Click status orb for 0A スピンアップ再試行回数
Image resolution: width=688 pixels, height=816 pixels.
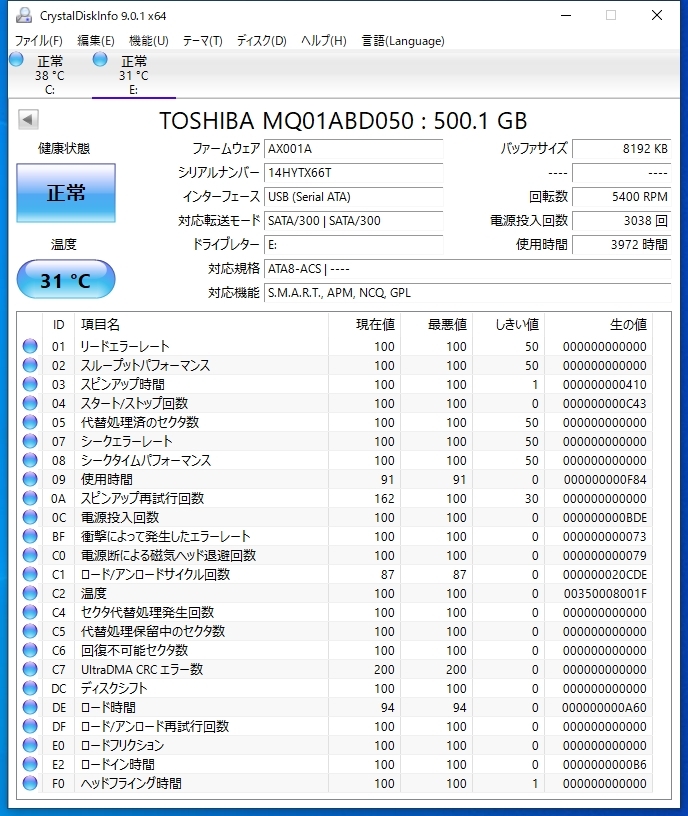(x=30, y=498)
